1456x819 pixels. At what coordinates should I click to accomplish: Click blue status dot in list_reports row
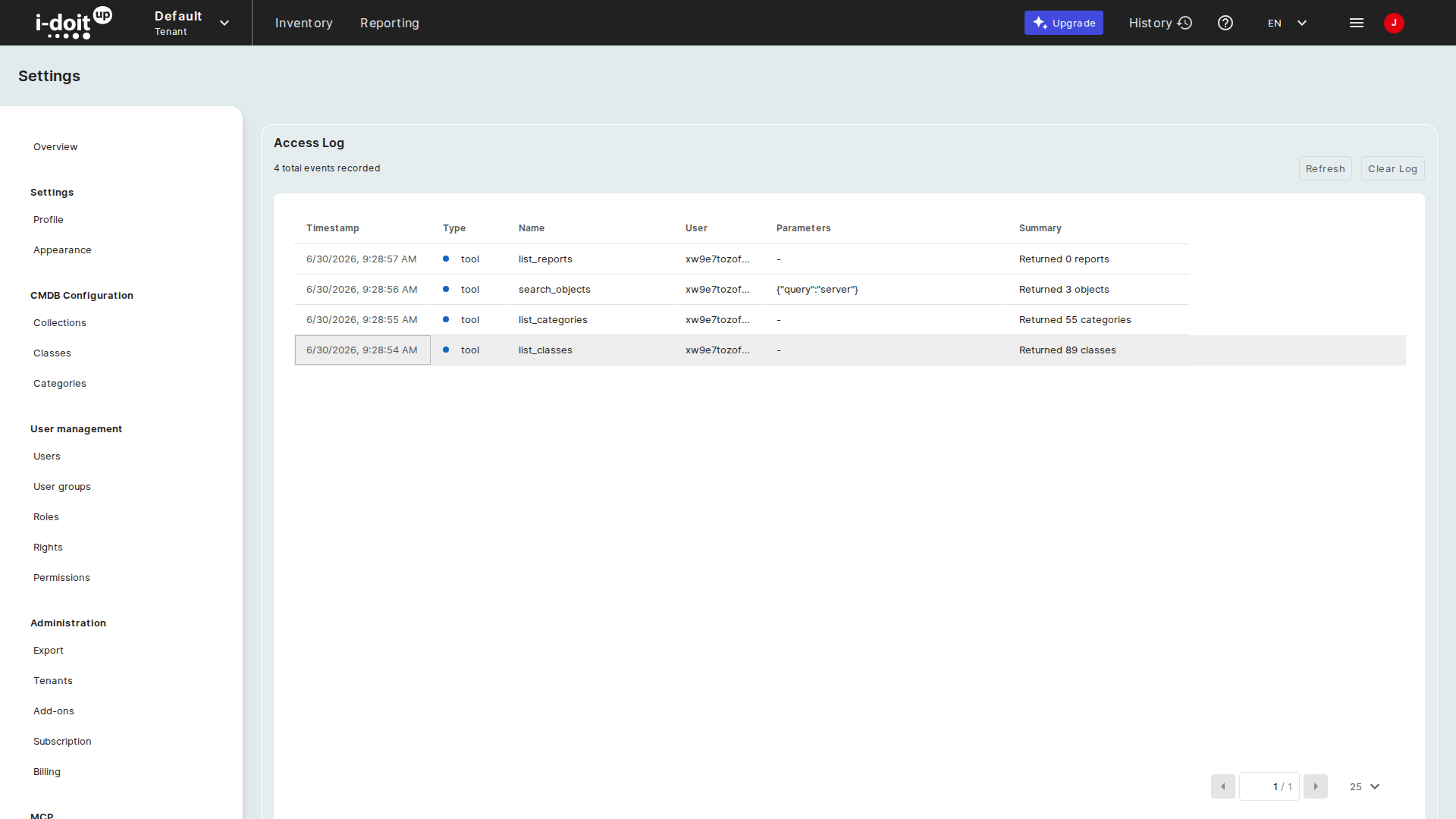(446, 259)
